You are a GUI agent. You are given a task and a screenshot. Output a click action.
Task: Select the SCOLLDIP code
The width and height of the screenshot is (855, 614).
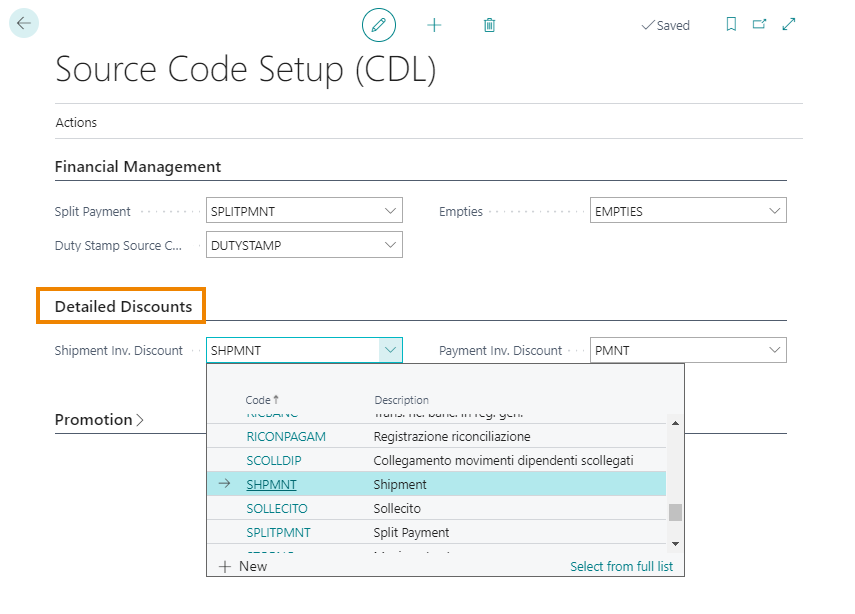pyautogui.click(x=274, y=460)
